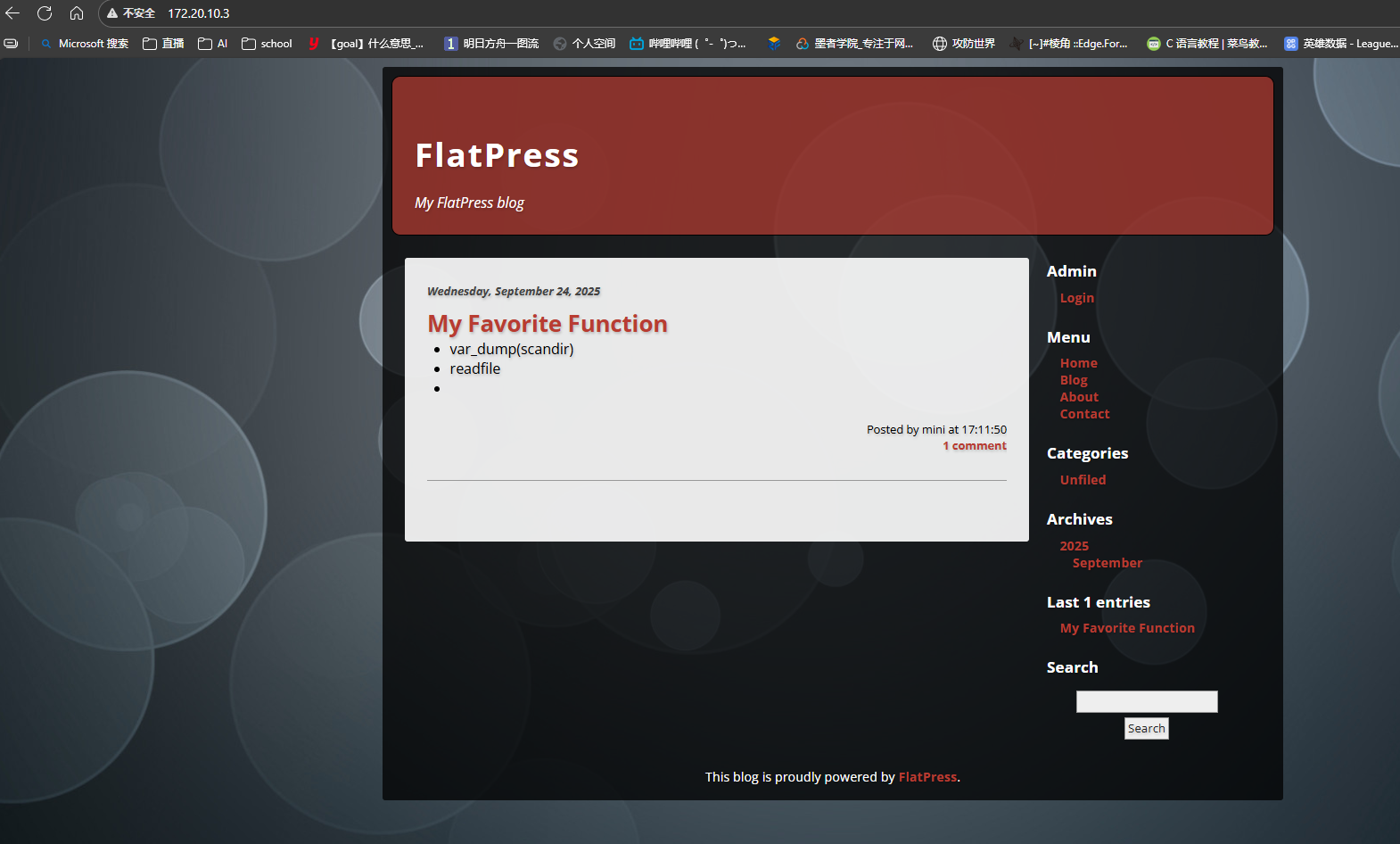Open the Login admin link
This screenshot has width=1400, height=844.
[1076, 298]
